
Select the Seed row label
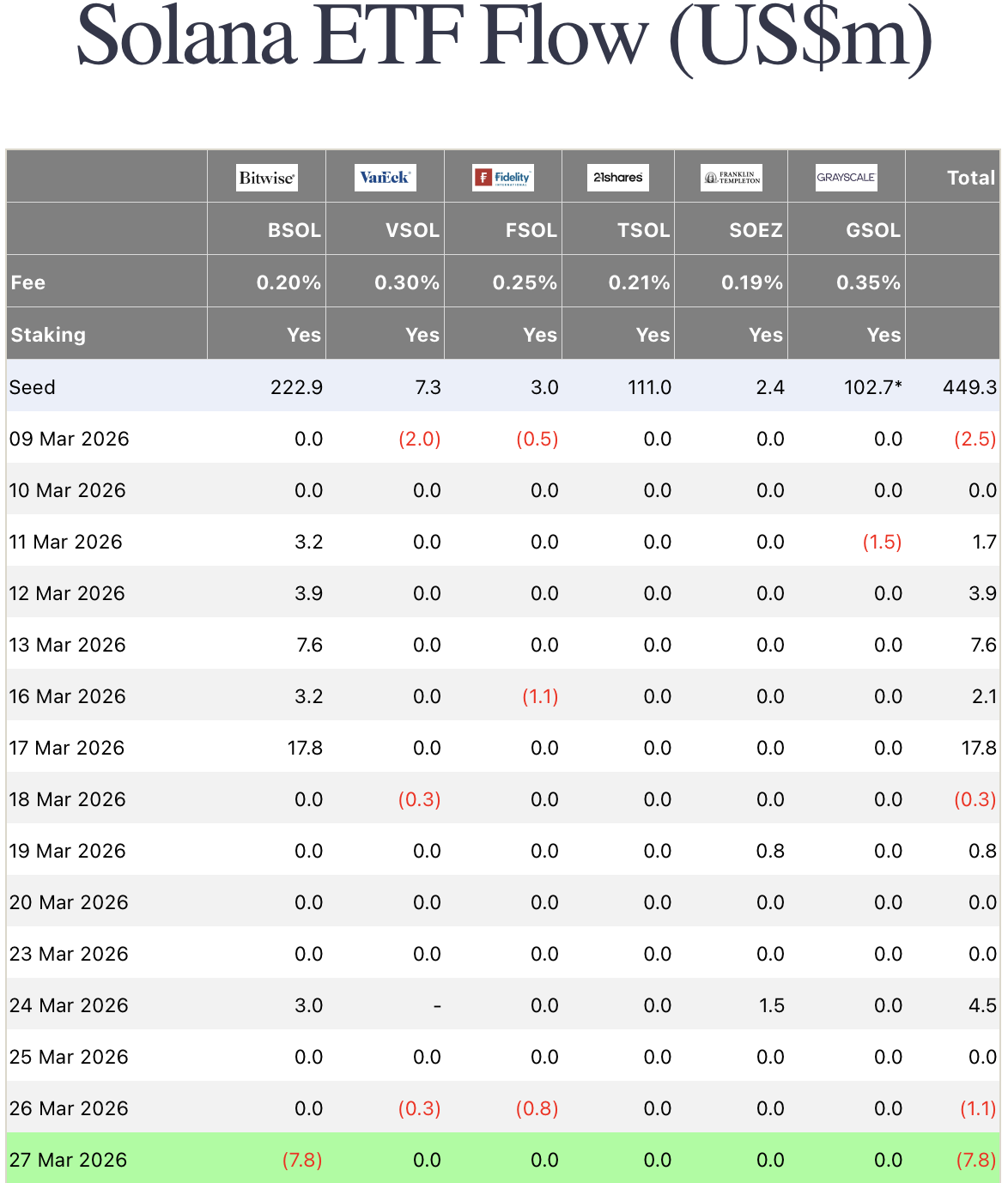pyautogui.click(x=33, y=387)
